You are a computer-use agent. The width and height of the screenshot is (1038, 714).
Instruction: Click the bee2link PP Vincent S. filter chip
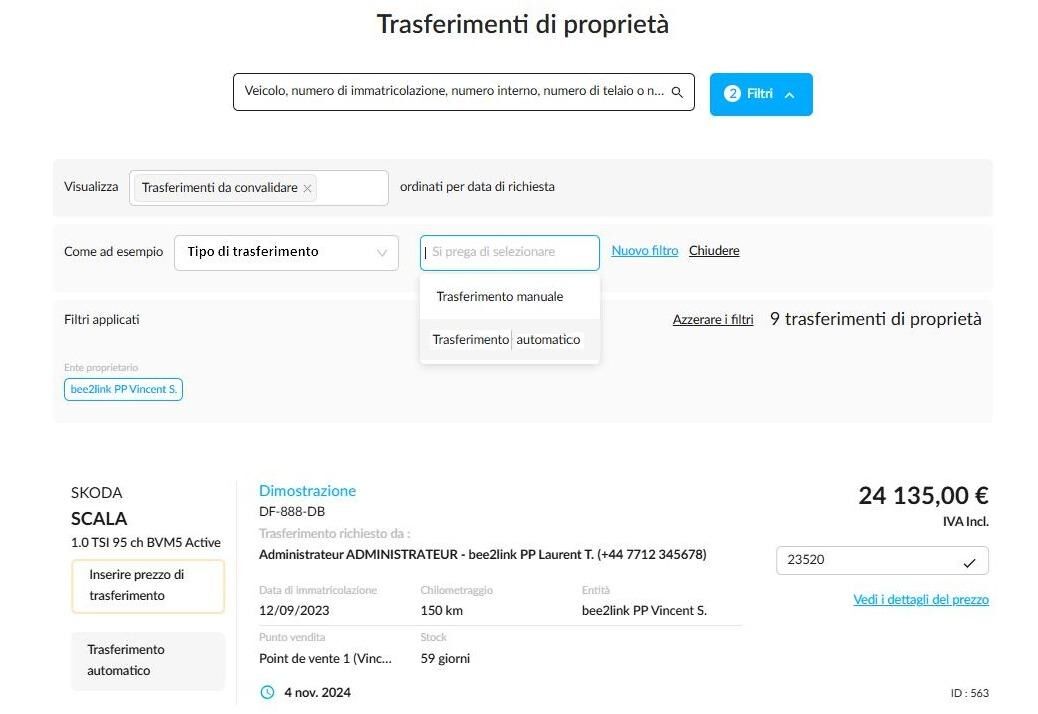(x=123, y=389)
